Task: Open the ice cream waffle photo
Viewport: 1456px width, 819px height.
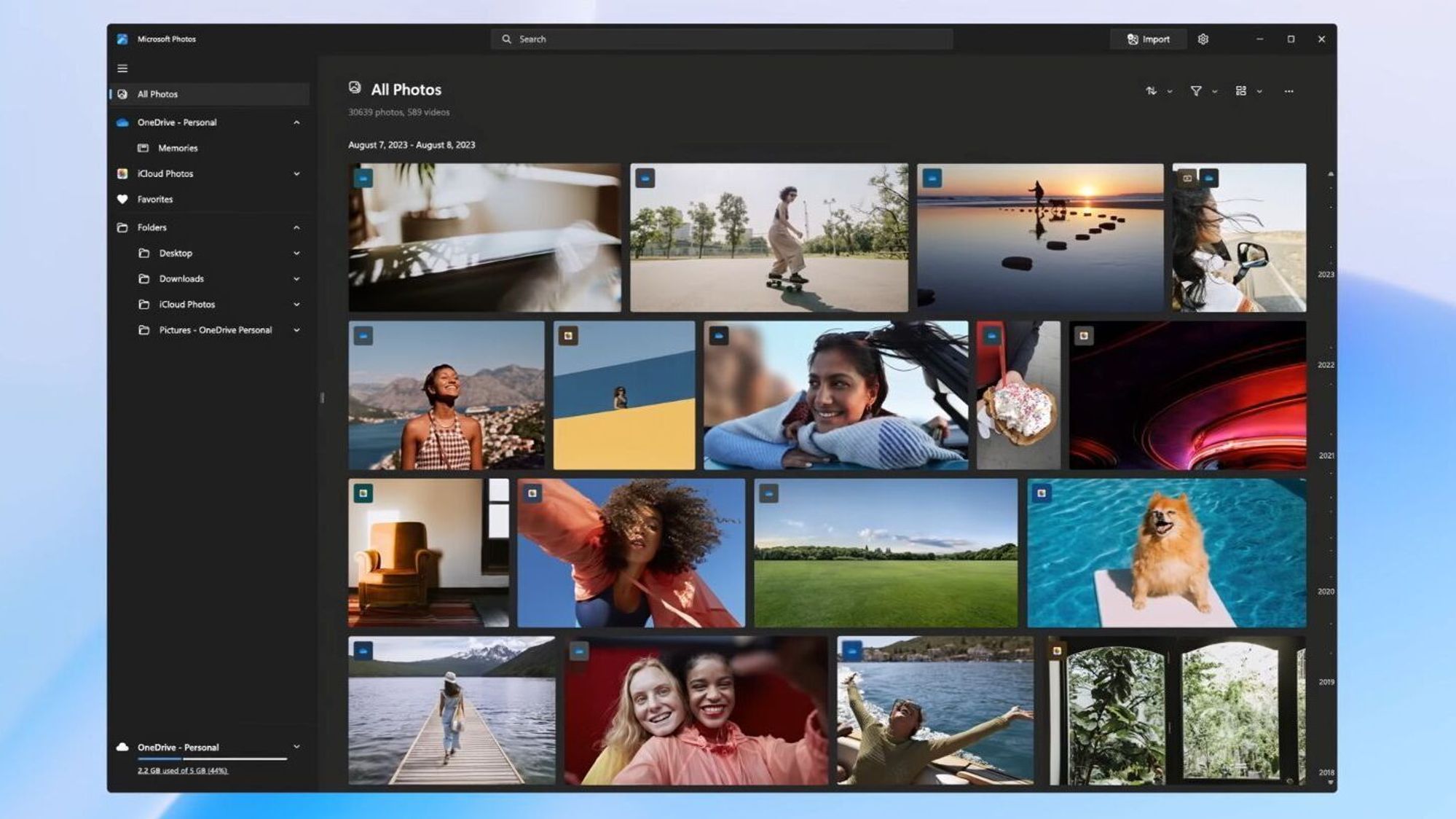Action: coord(1018,396)
